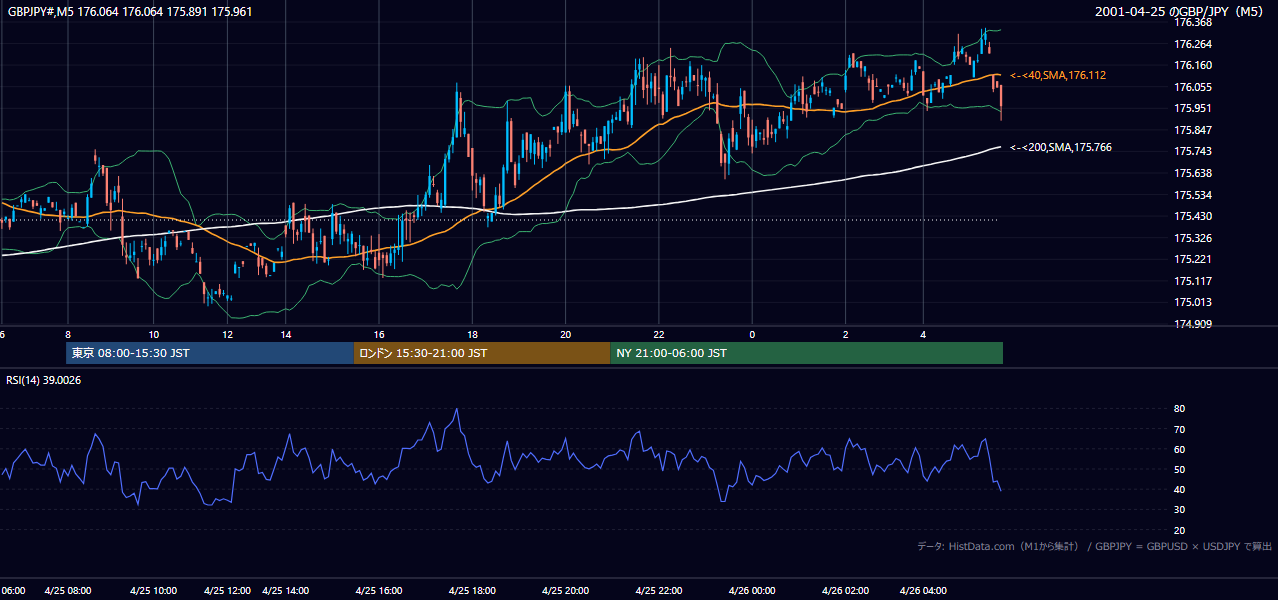1278x600 pixels.
Task: Click price axis value 176.055
Action: point(1193,87)
